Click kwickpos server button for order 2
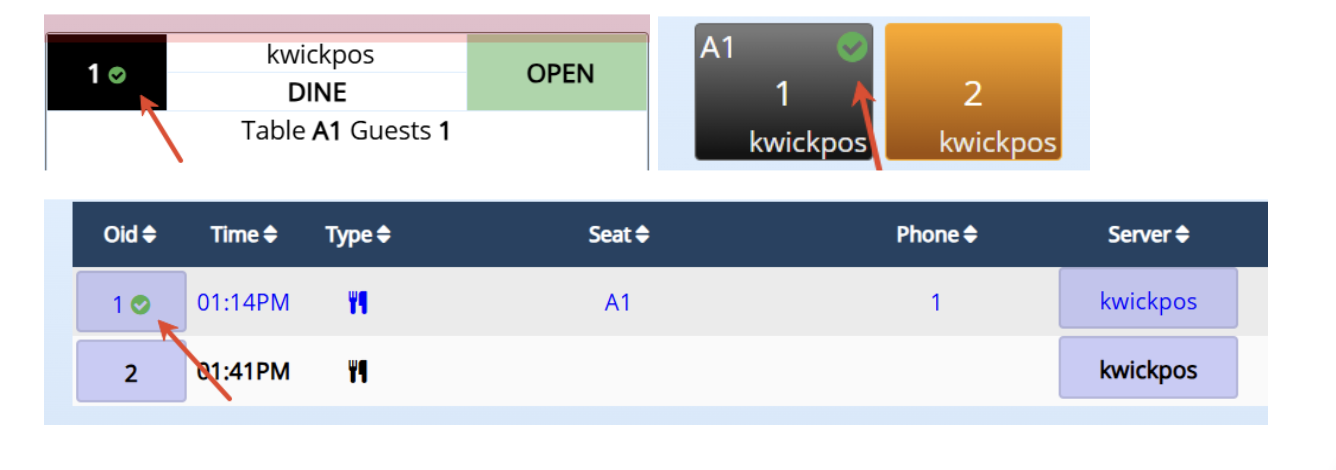Screen dimensions: 1336x470 click(1148, 368)
